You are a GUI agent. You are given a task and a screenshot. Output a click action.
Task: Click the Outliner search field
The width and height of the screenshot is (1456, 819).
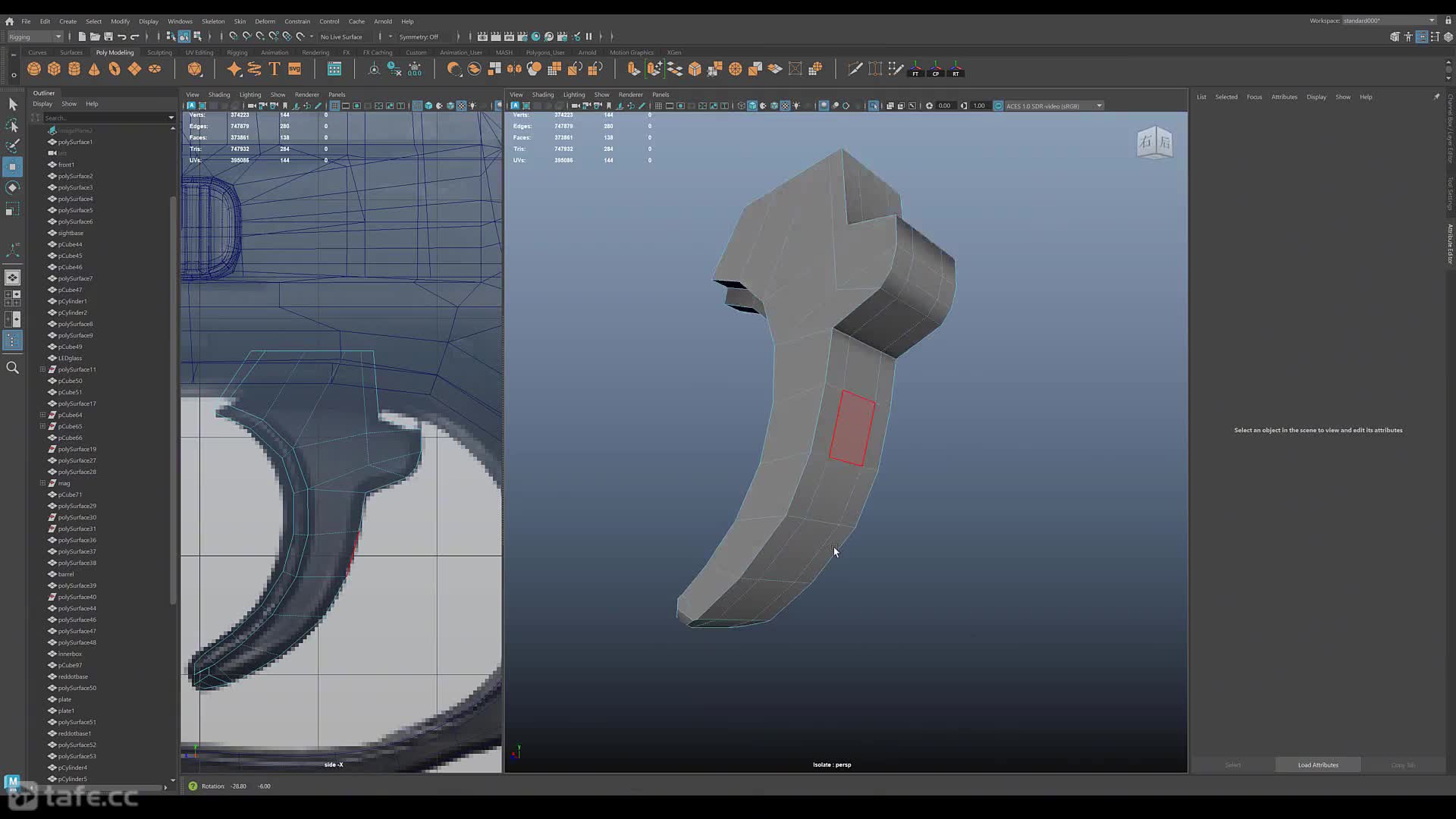coord(105,118)
